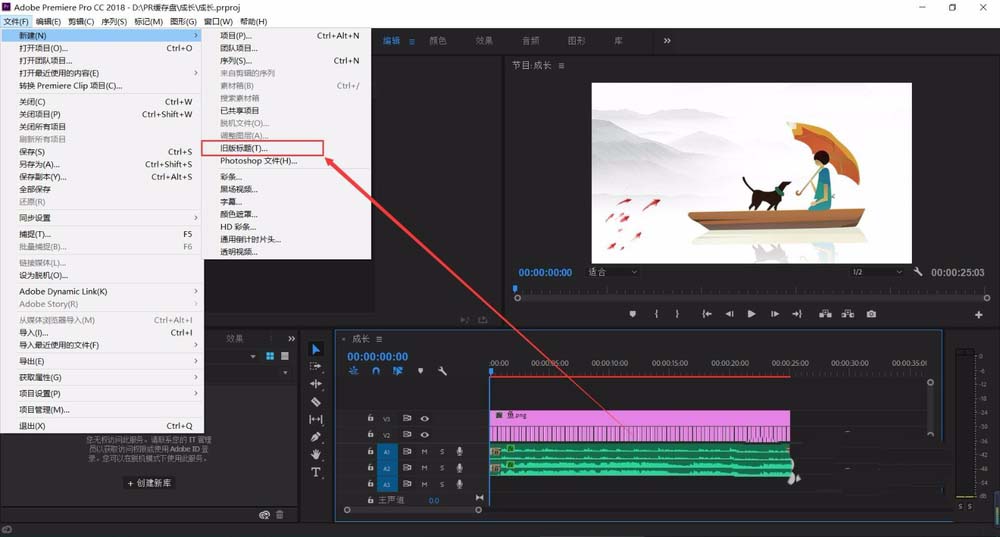
Task: Mute audio track A1
Action: click(424, 452)
